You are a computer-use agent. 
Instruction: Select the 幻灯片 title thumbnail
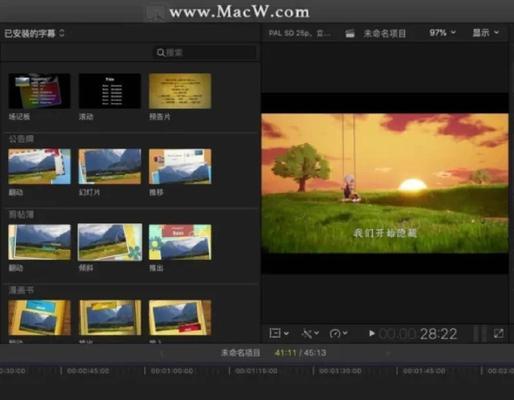click(x=110, y=166)
